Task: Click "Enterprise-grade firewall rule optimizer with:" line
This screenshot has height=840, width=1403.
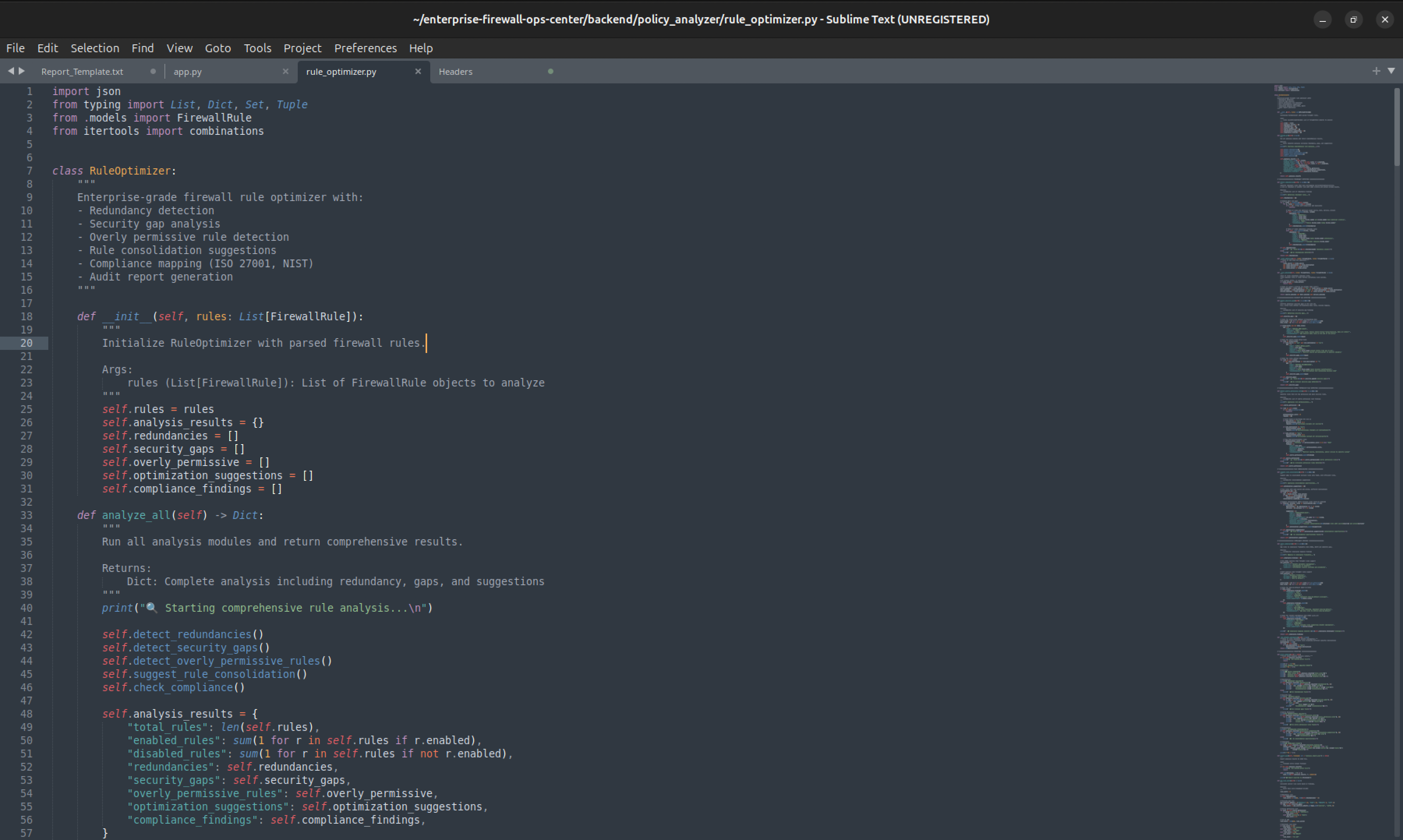Action: pos(220,198)
